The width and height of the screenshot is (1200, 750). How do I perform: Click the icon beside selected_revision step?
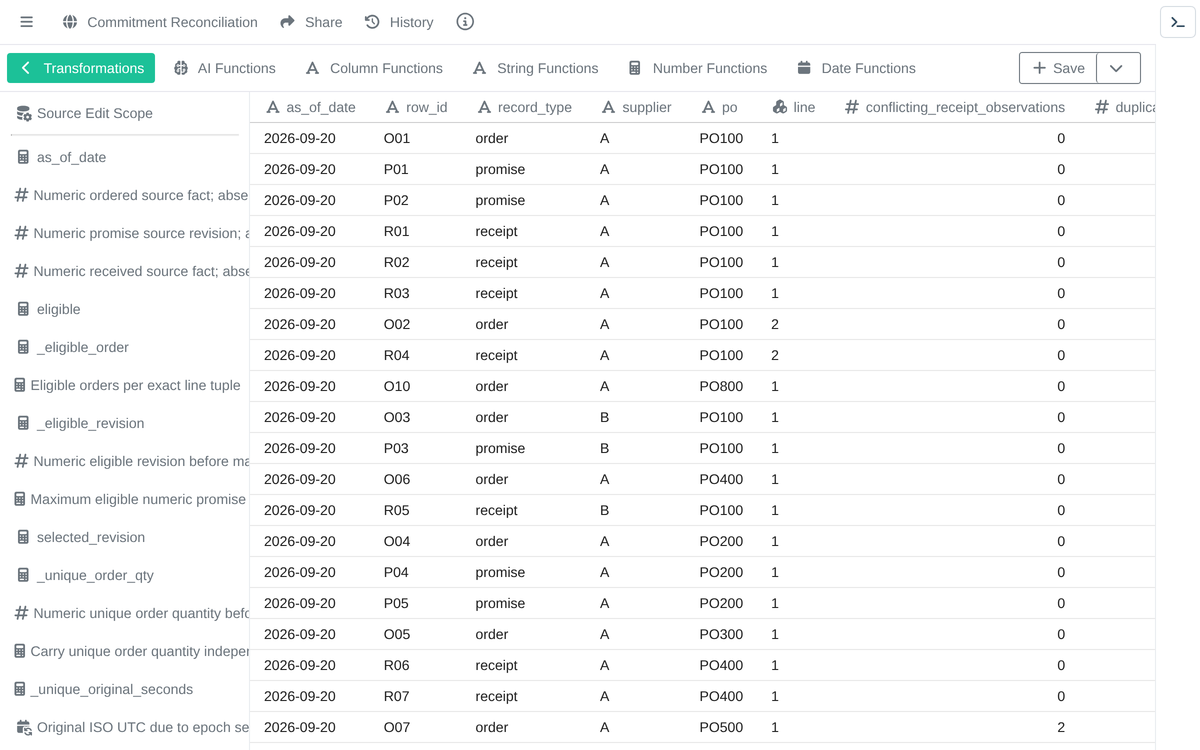pos(23,537)
